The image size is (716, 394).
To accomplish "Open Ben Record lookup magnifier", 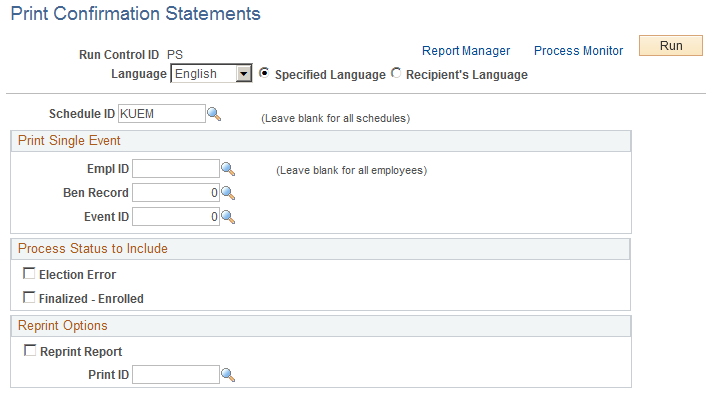I will coord(228,193).
